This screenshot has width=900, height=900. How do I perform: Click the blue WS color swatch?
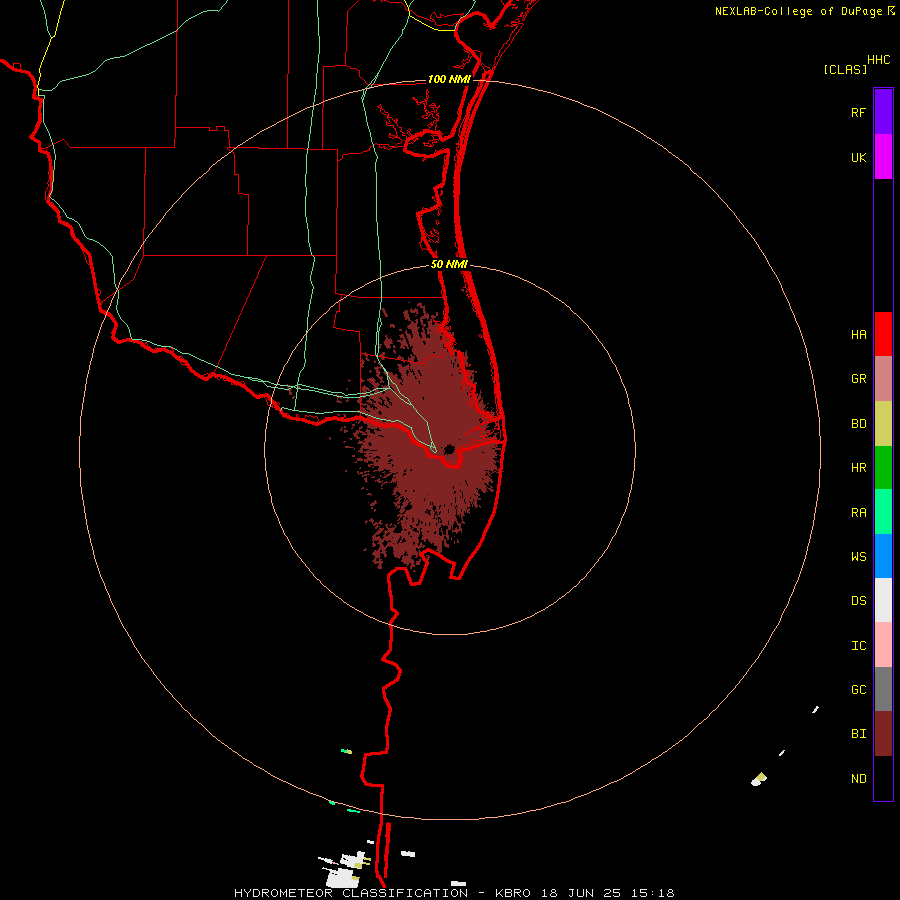(883, 556)
